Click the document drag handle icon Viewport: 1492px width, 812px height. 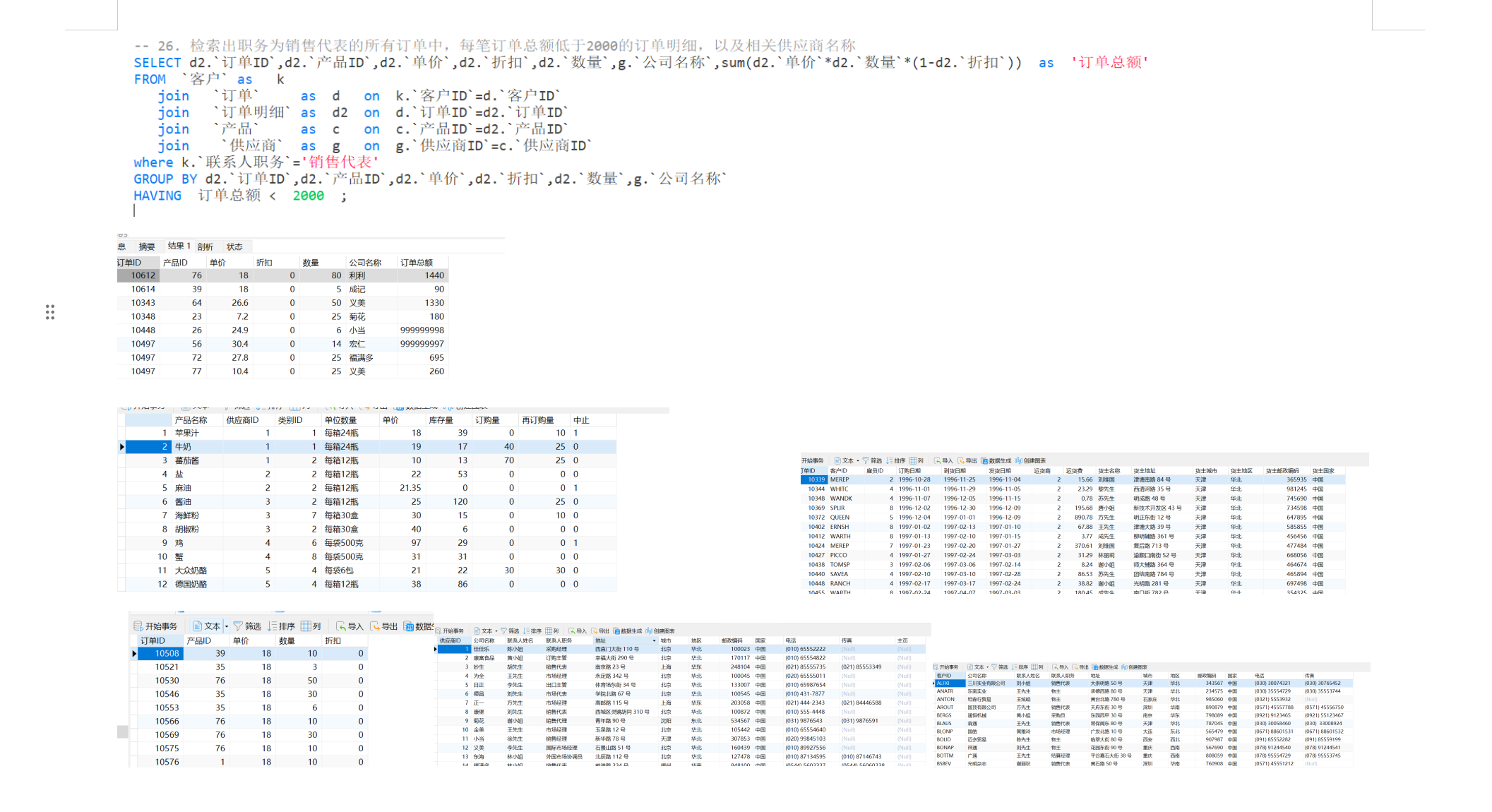[x=50, y=312]
